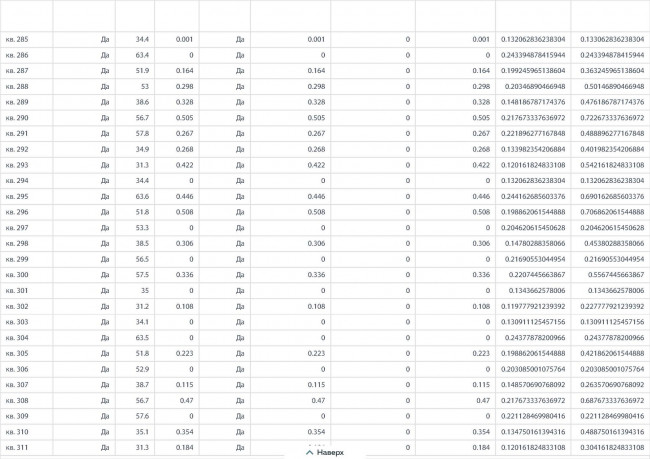Click the area value 35.1
Screen dimensions: 650x459
(x=142, y=432)
